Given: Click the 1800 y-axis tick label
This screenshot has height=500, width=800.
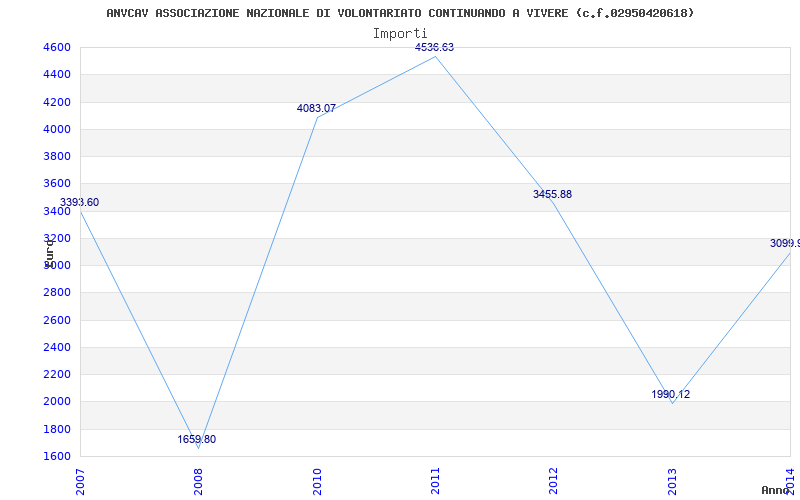Looking at the screenshot, I should [57, 429].
